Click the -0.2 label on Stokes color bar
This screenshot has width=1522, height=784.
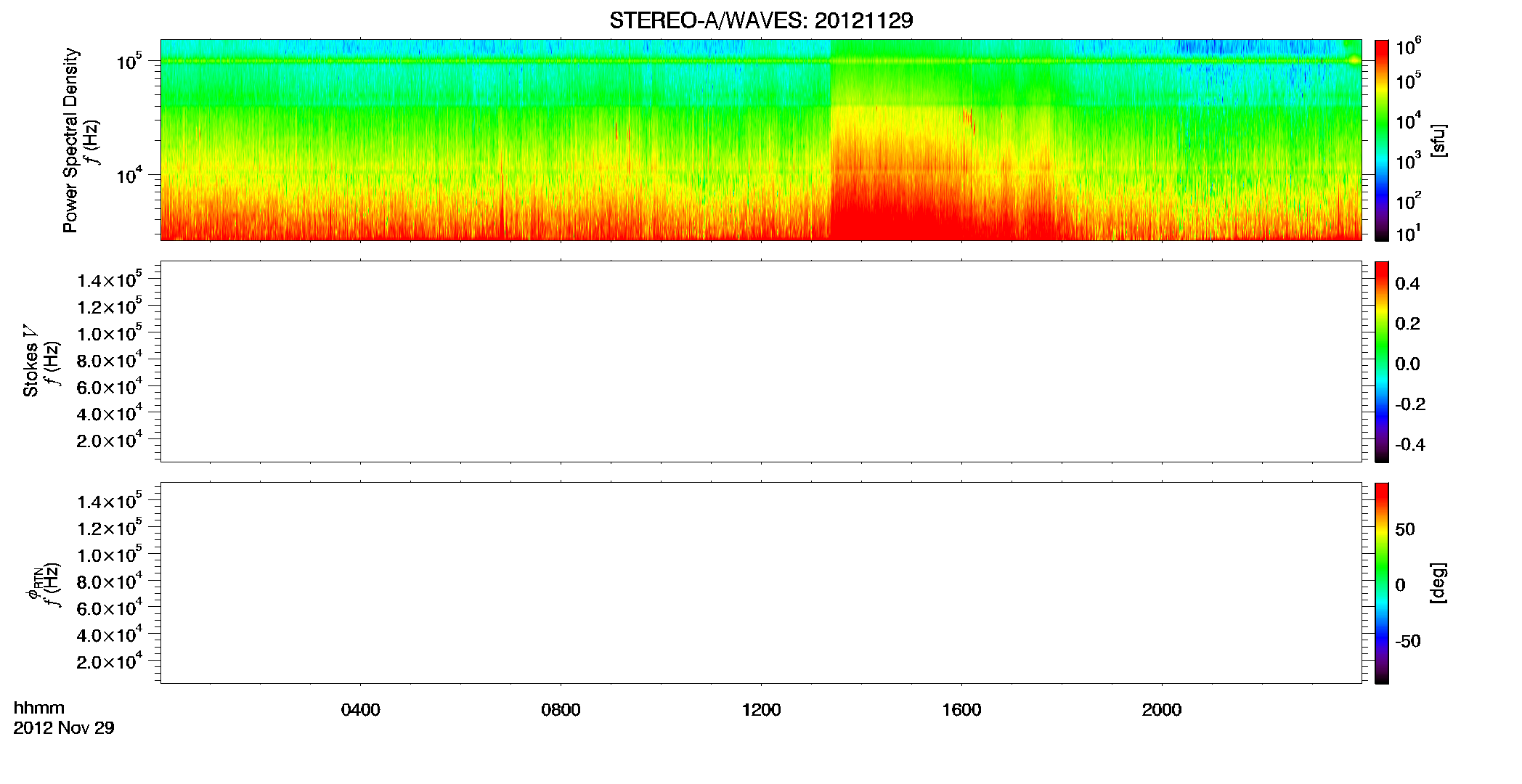(x=1410, y=404)
